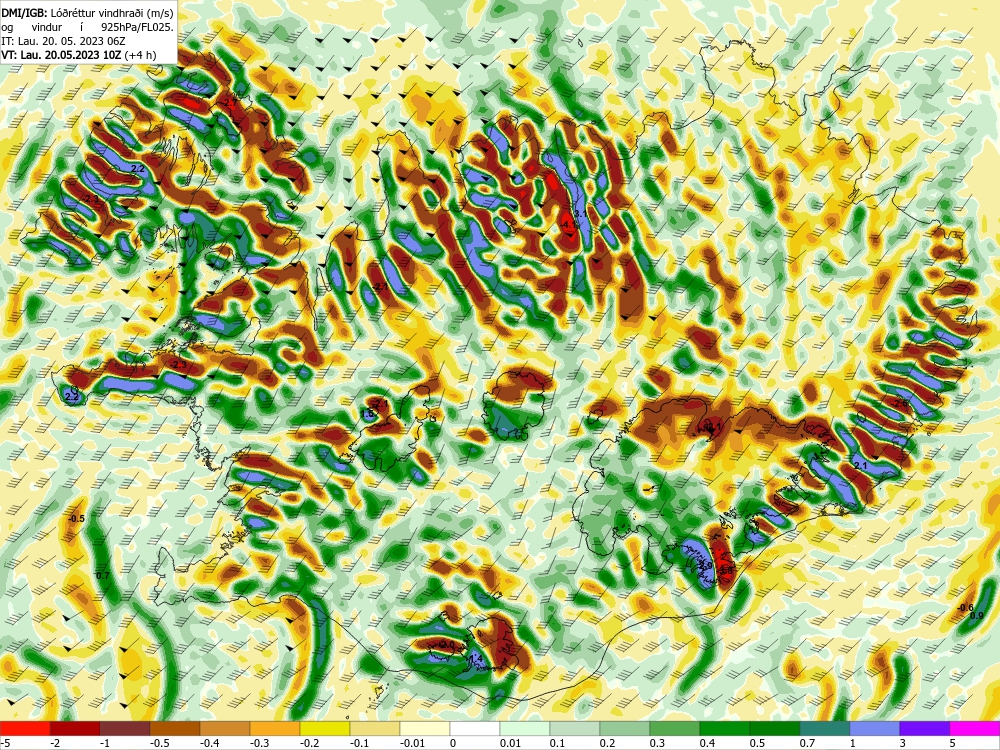Click the legend swatch starting at 0.2
Screen dimensions: 1000x750
625,728
